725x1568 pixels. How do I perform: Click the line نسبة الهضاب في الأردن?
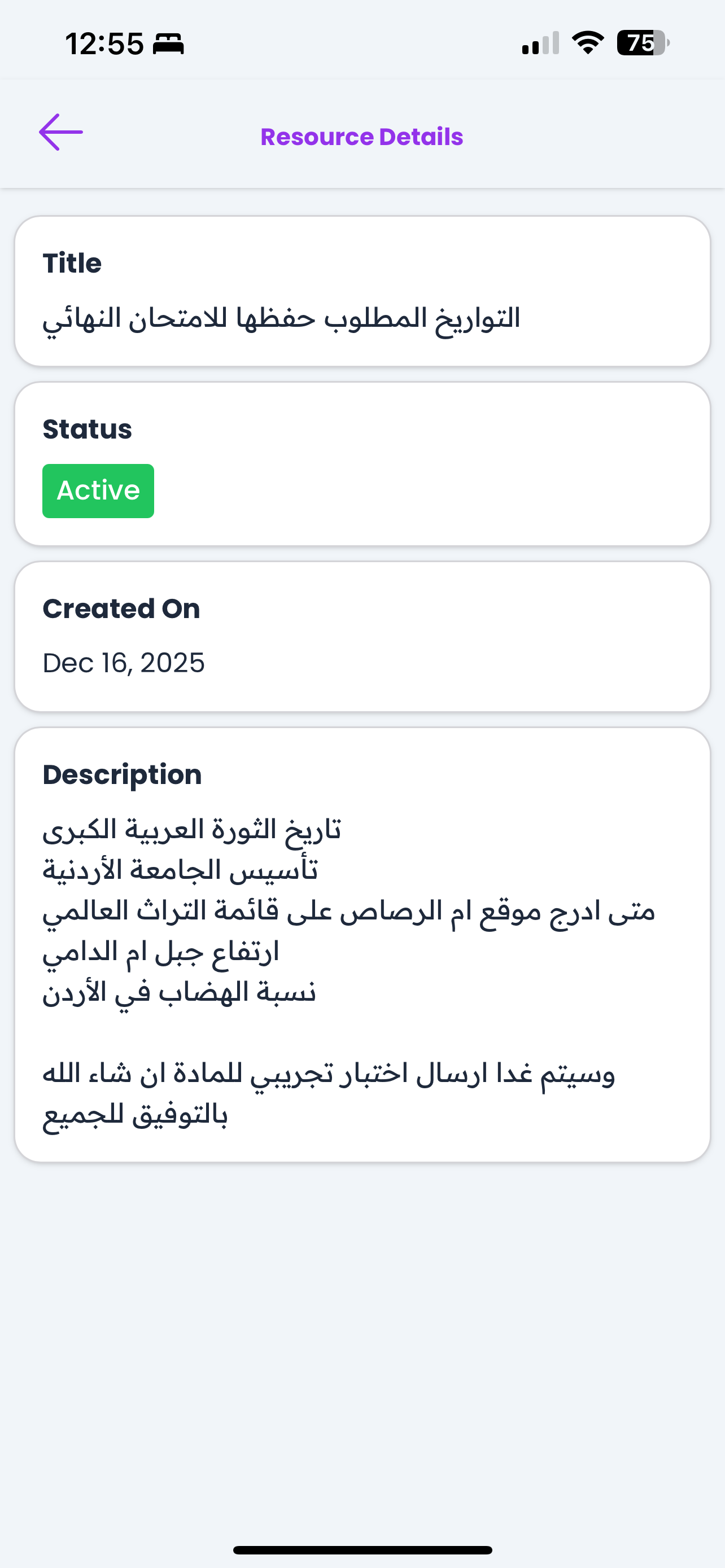179,993
